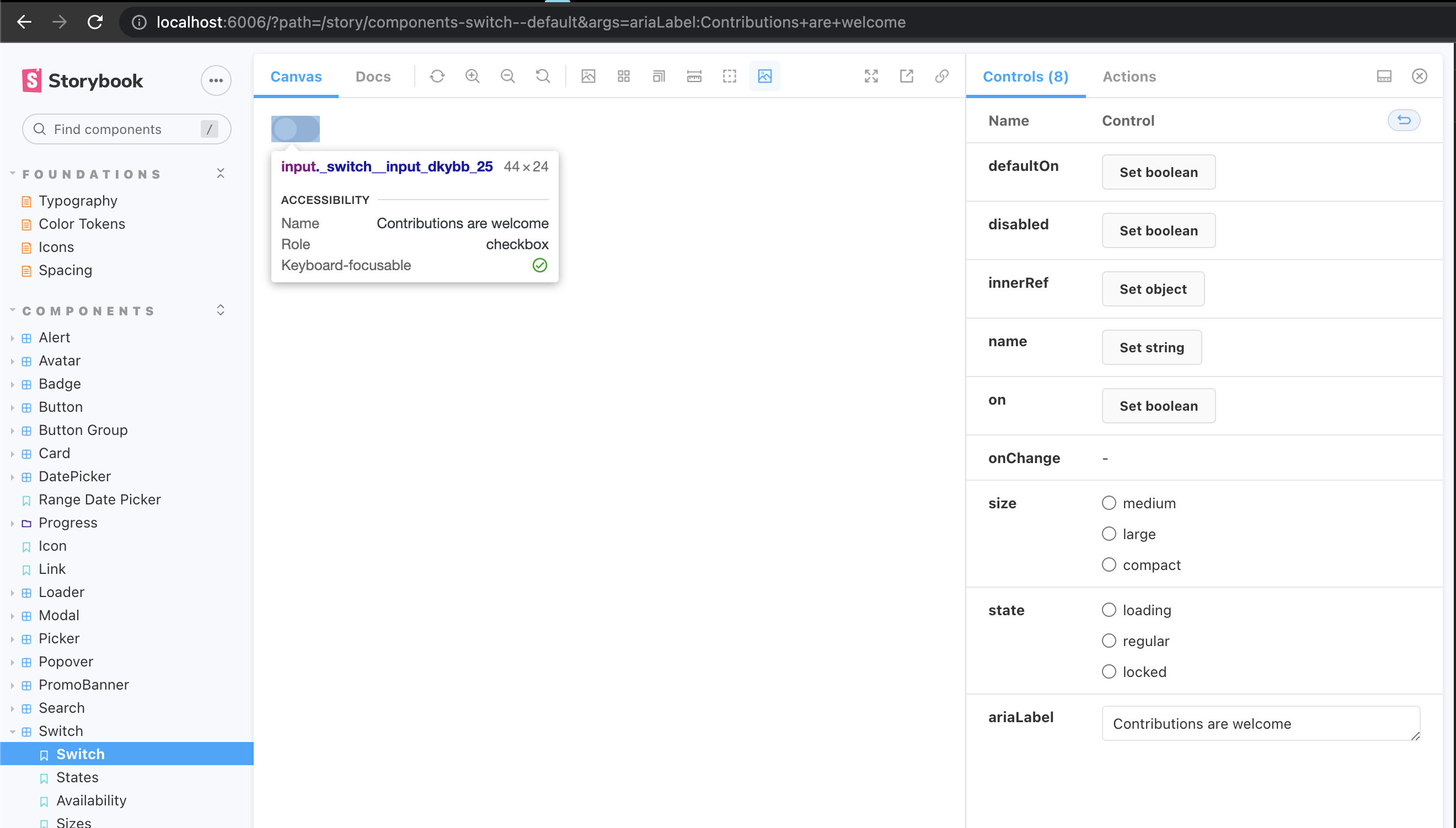
Task: Copy the canvas link
Action: pos(942,76)
